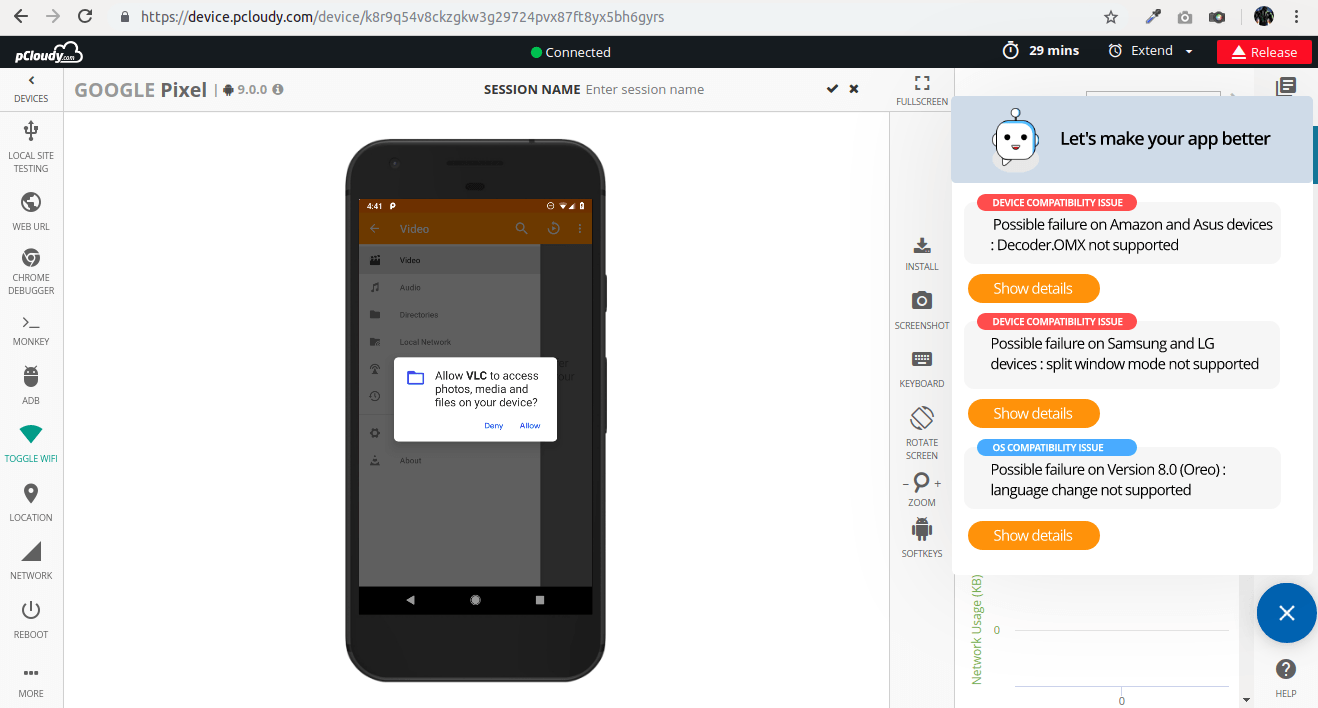The width and height of the screenshot is (1318, 708).
Task: Open the Softkeys panel
Action: 922,538
